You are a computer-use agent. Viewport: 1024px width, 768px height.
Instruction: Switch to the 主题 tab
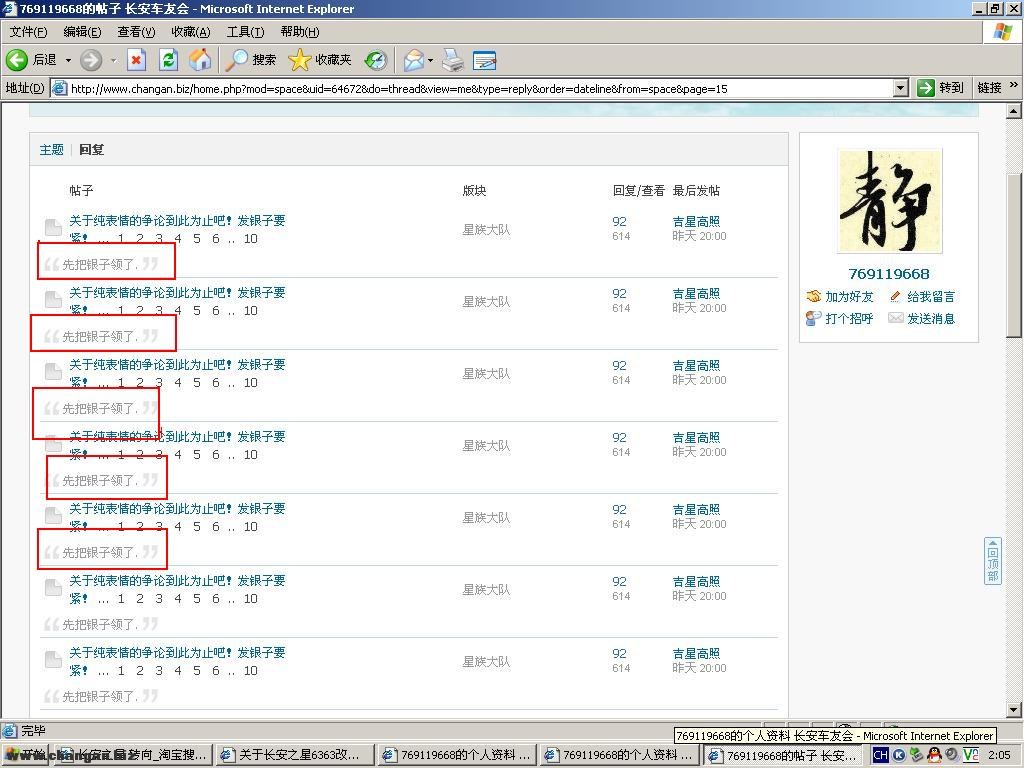coord(51,150)
